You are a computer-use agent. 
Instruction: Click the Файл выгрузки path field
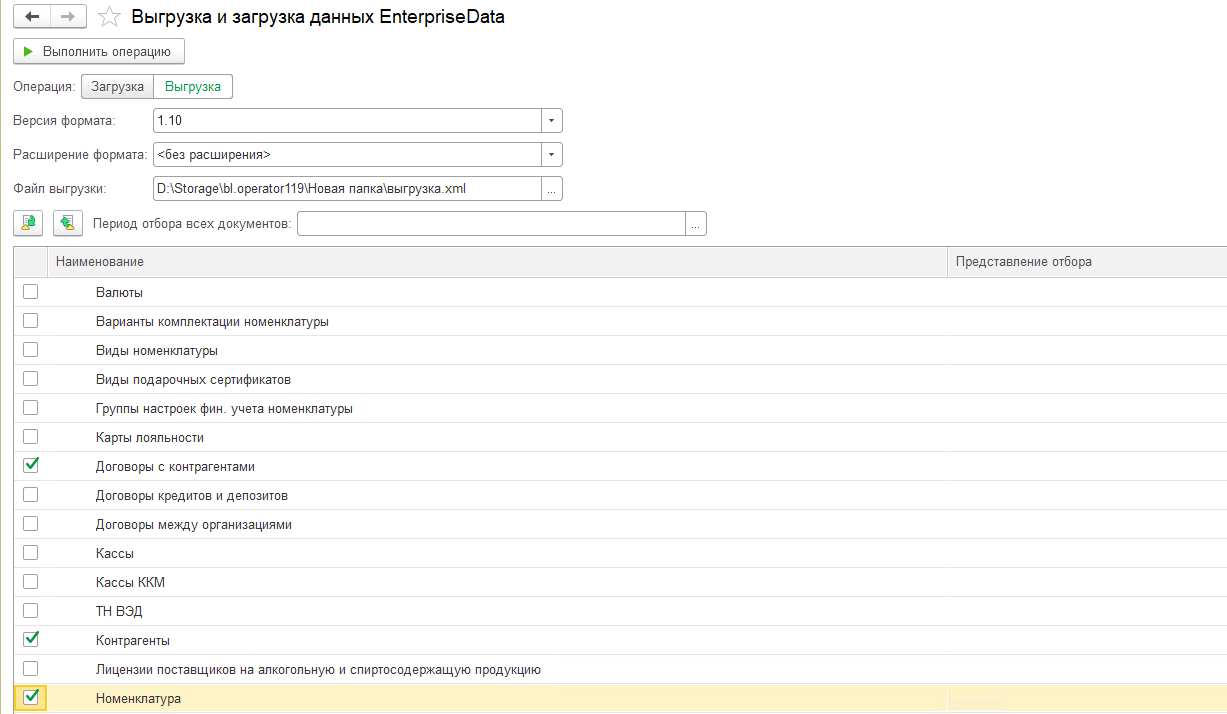pyautogui.click(x=347, y=189)
